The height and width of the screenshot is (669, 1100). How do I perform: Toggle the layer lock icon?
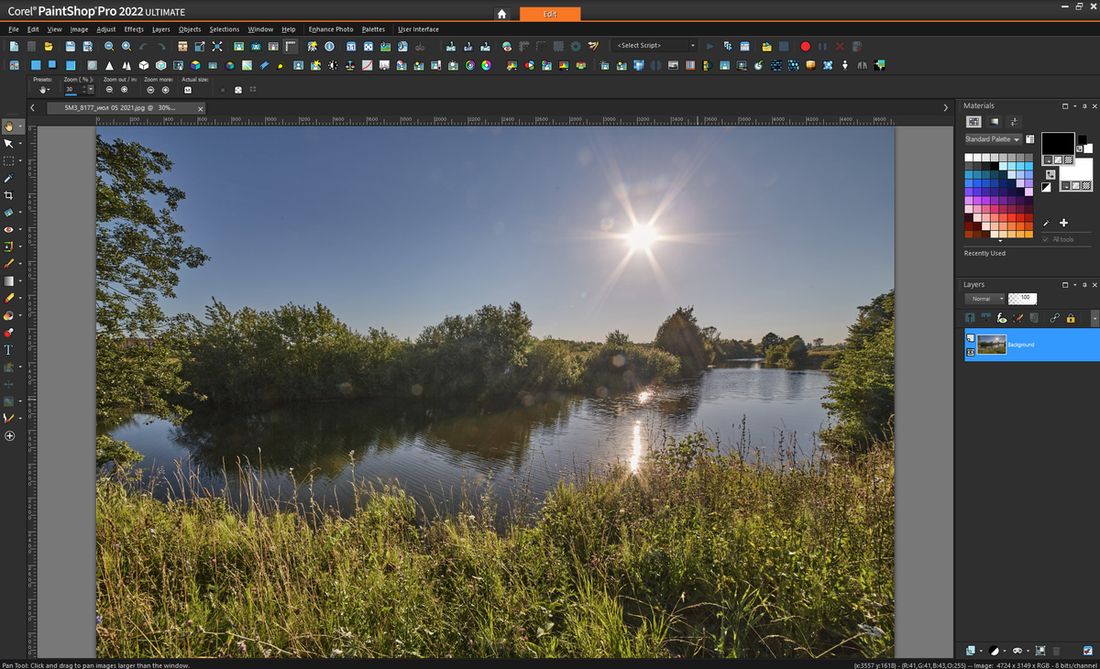(x=1071, y=318)
